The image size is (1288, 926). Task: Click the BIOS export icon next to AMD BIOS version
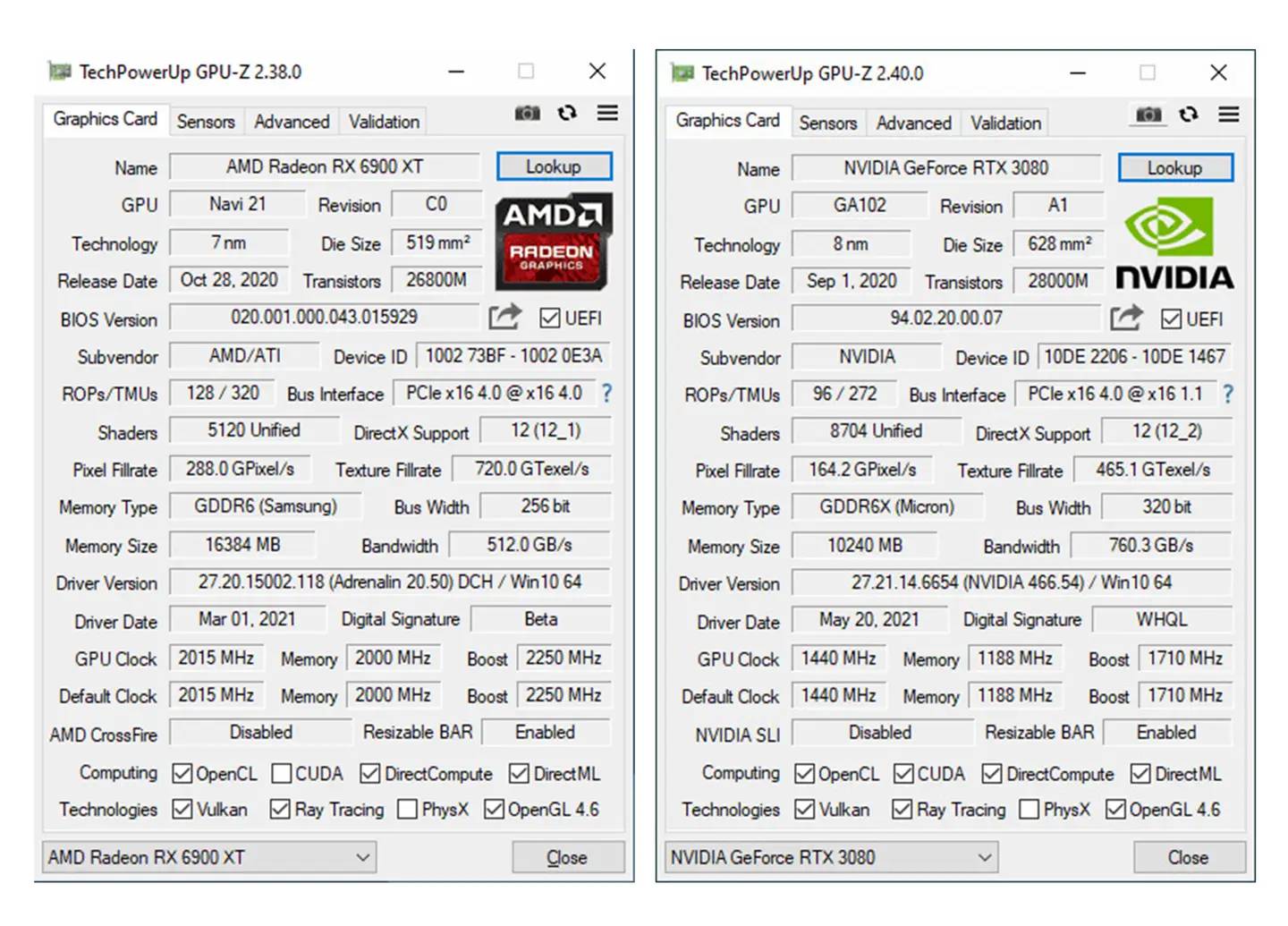(x=504, y=318)
